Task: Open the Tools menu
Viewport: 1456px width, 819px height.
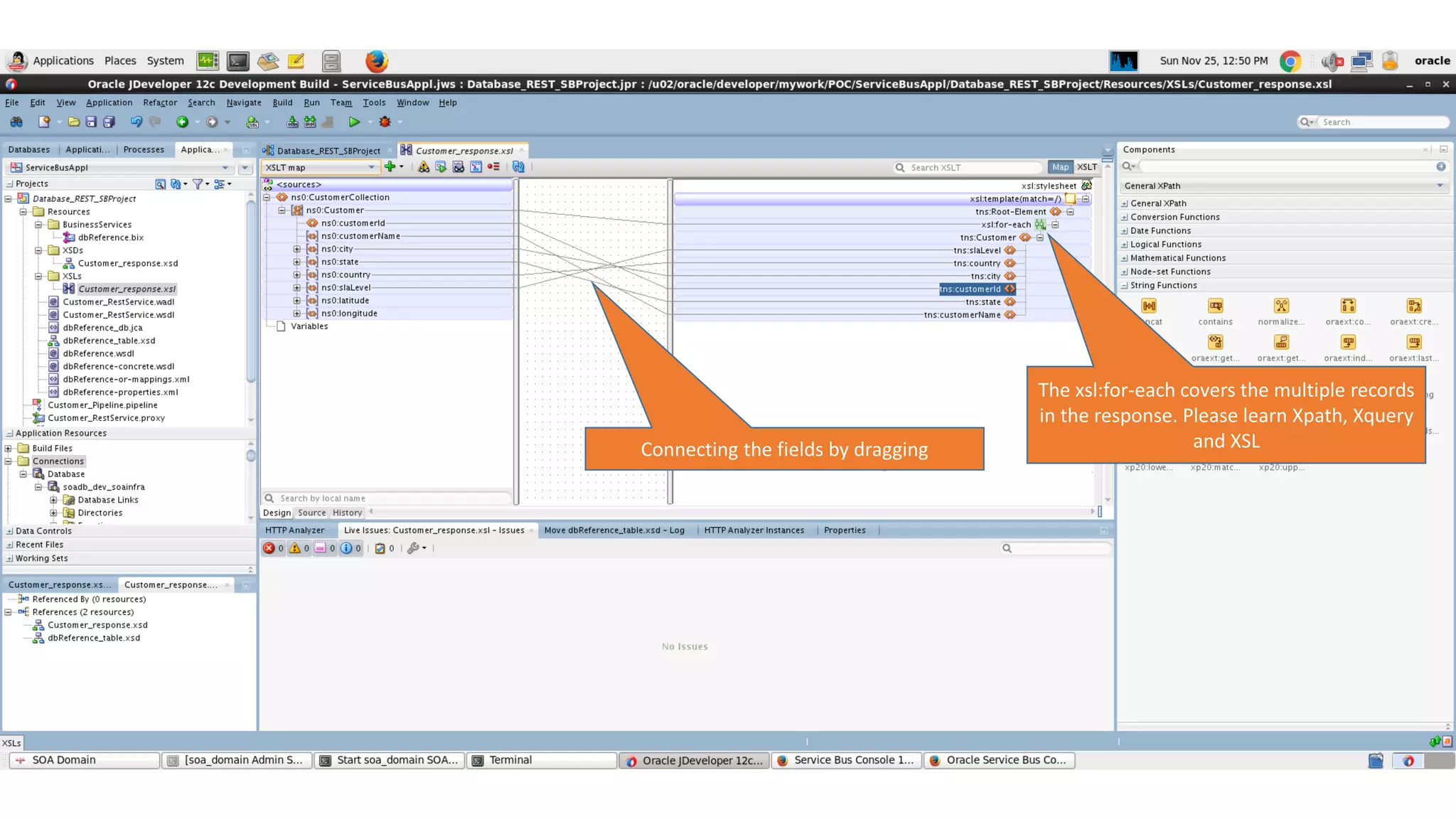Action: pos(374,102)
